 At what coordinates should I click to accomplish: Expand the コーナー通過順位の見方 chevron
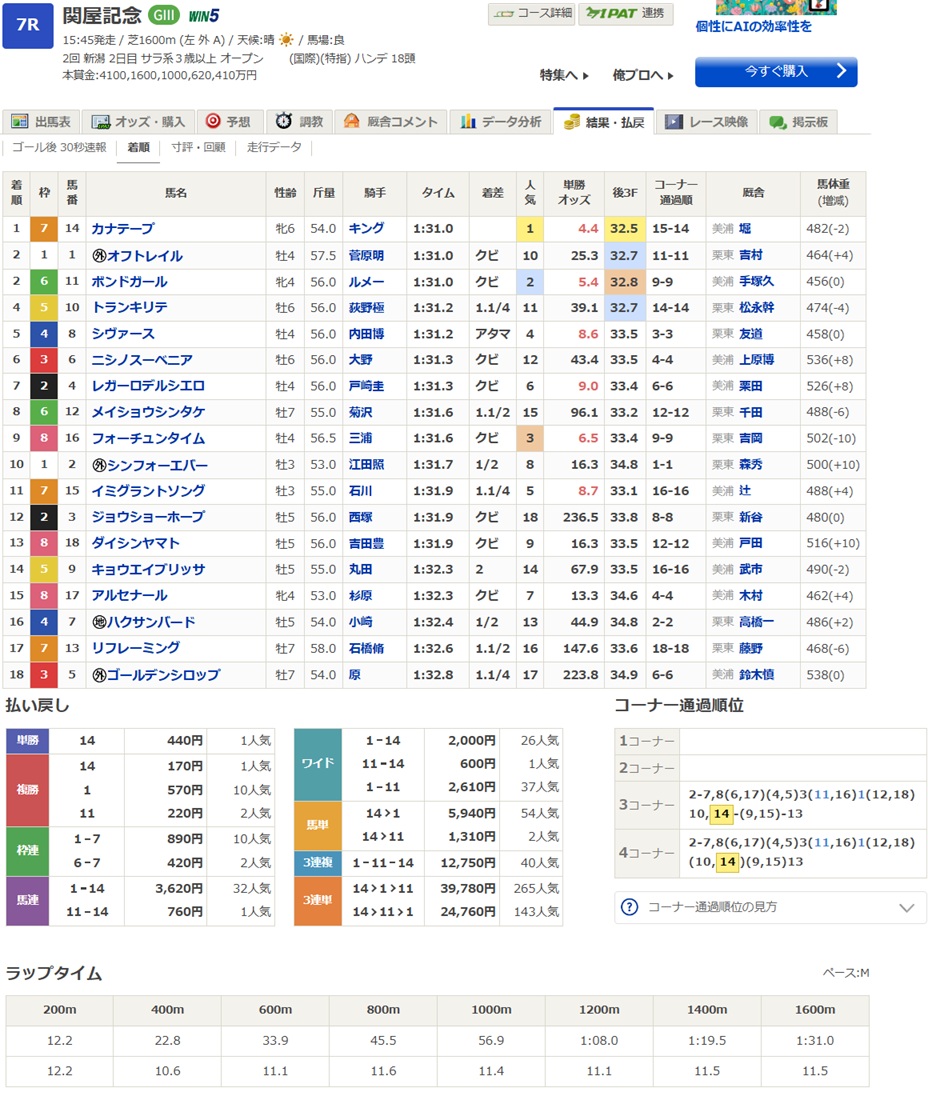coord(906,908)
